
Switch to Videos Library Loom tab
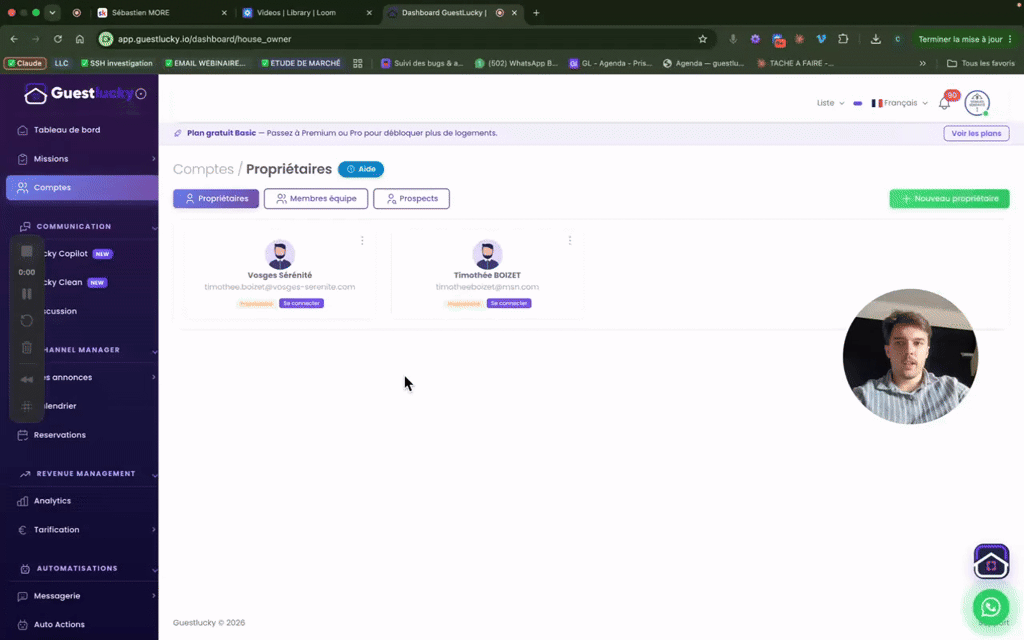pyautogui.click(x=307, y=12)
